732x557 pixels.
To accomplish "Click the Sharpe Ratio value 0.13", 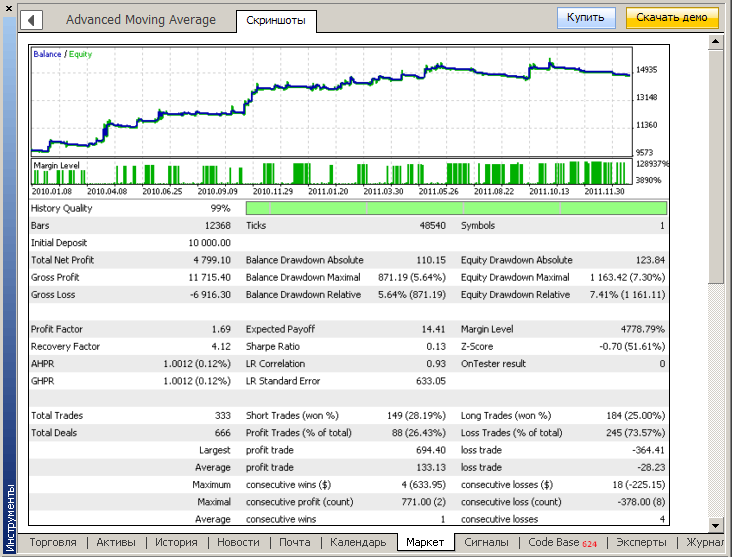I will point(436,346).
